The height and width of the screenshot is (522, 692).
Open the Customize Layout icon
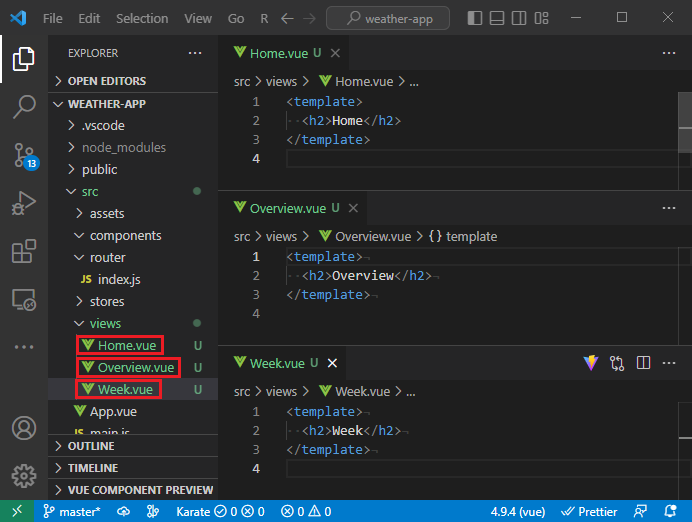tap(542, 18)
